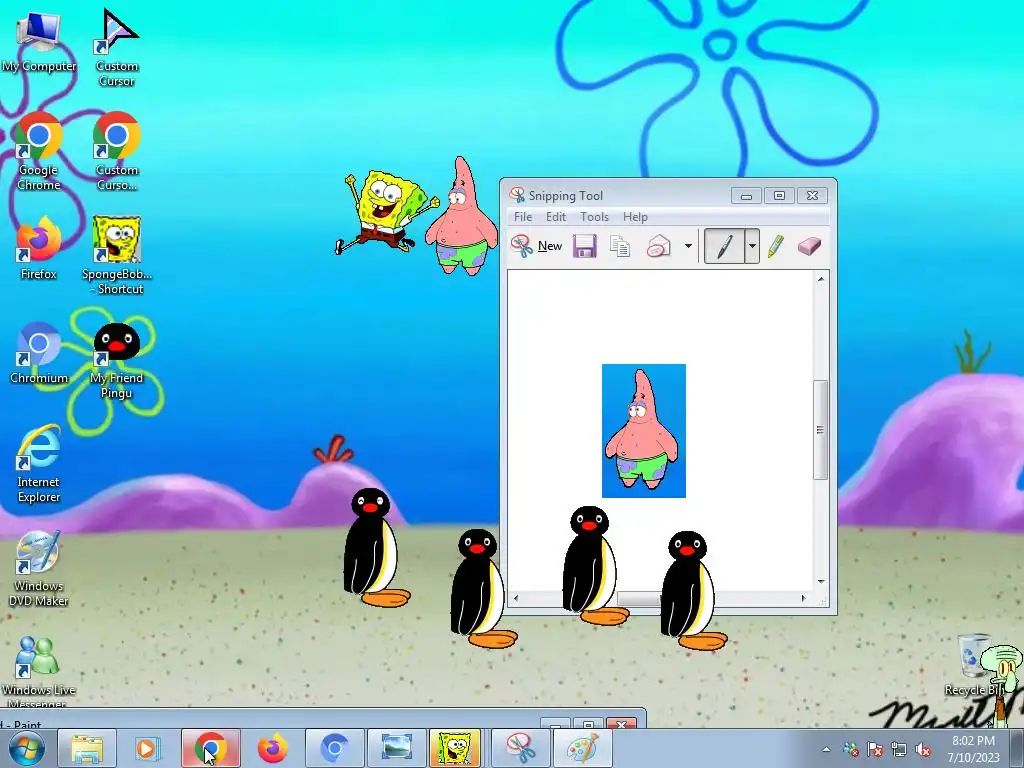Select SpongeBob Shortcut desktop icon
1024x768 pixels.
point(117,256)
